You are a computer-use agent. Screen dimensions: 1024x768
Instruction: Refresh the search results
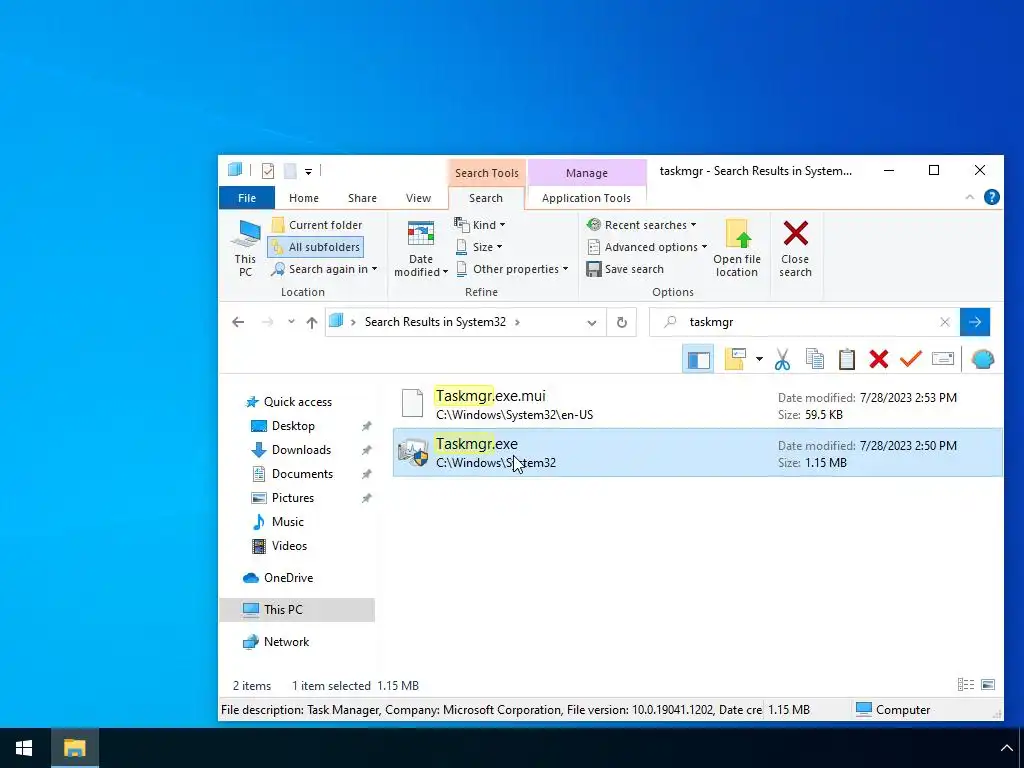[x=622, y=322]
